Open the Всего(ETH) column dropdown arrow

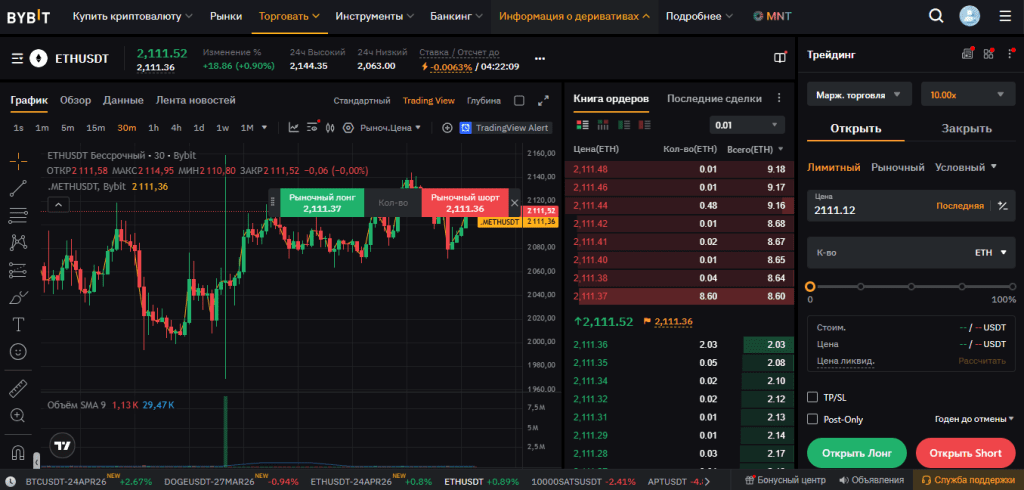(x=781, y=150)
